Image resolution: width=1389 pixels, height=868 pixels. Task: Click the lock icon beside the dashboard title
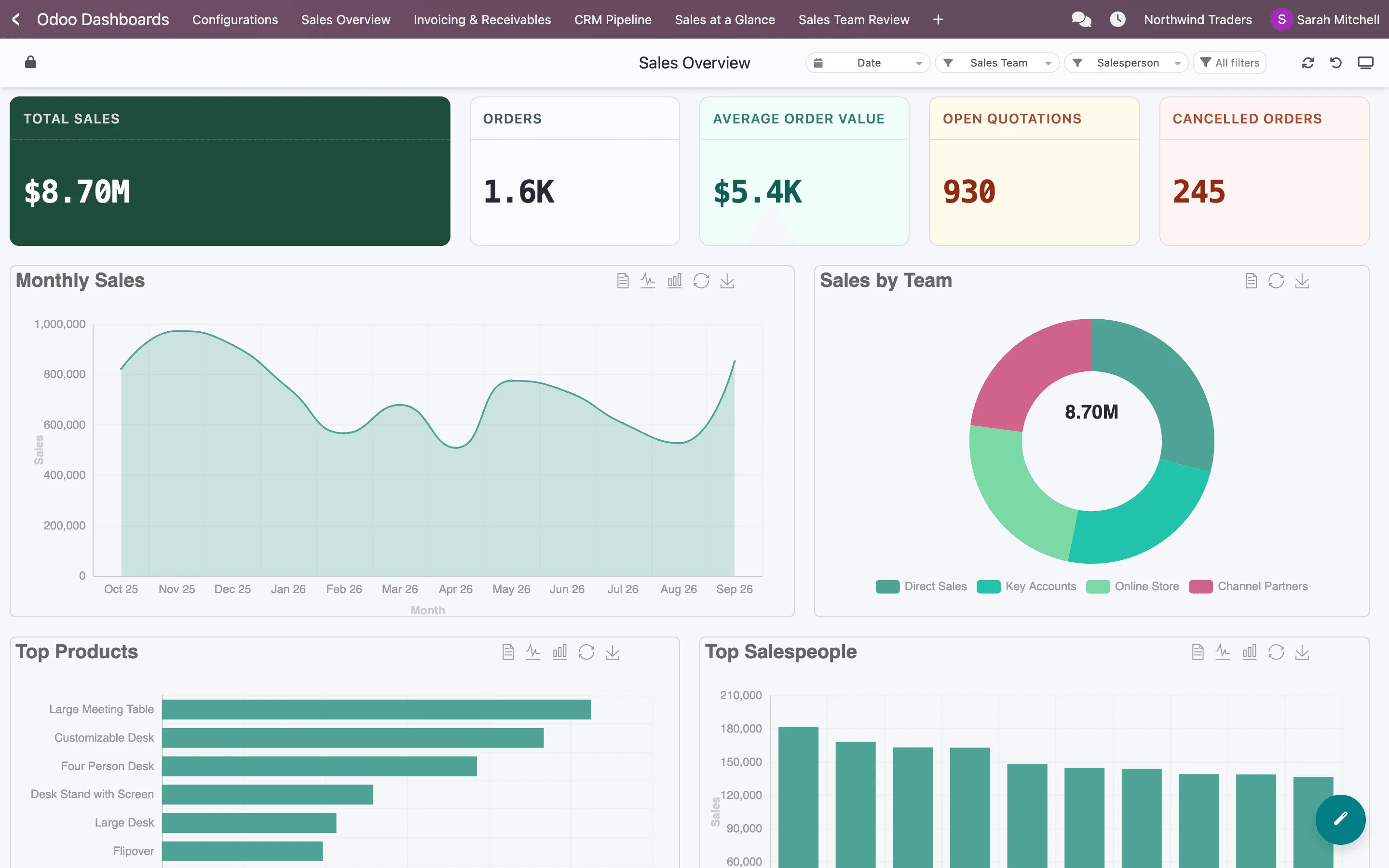pos(31,62)
